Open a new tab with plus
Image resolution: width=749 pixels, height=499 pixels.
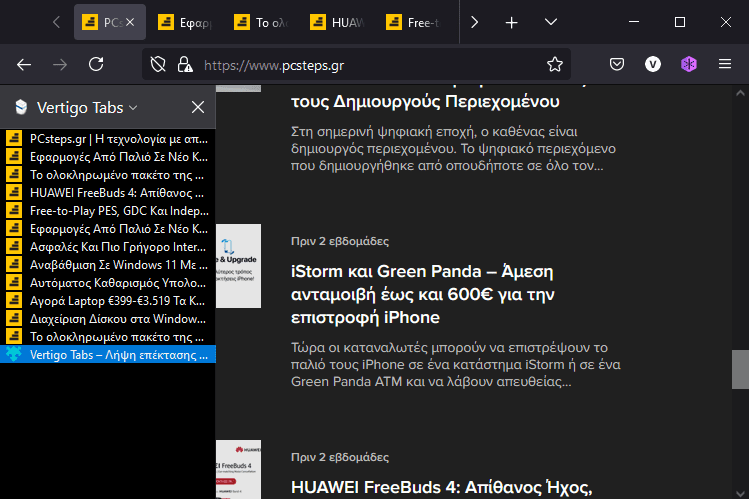tap(511, 22)
